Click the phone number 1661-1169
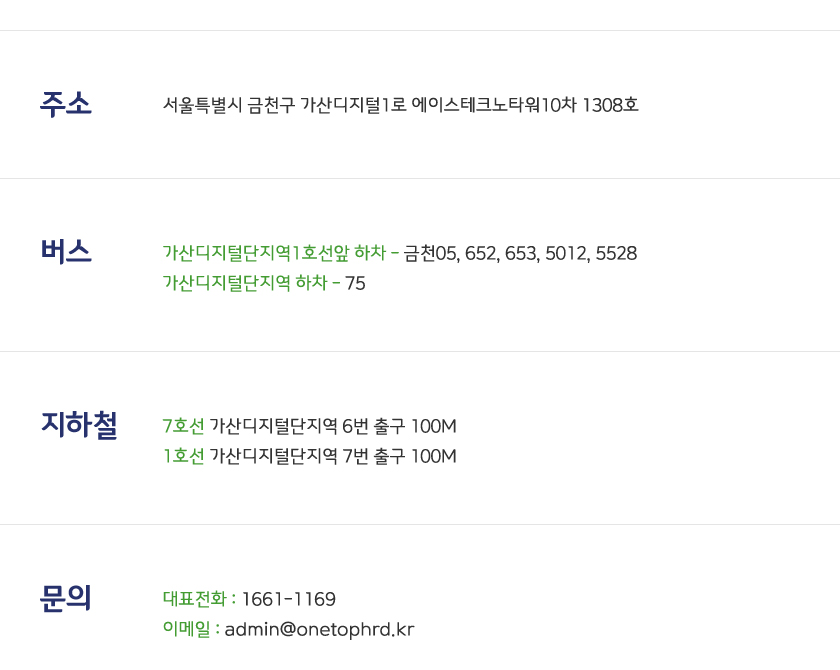The width and height of the screenshot is (840, 670). (289, 599)
